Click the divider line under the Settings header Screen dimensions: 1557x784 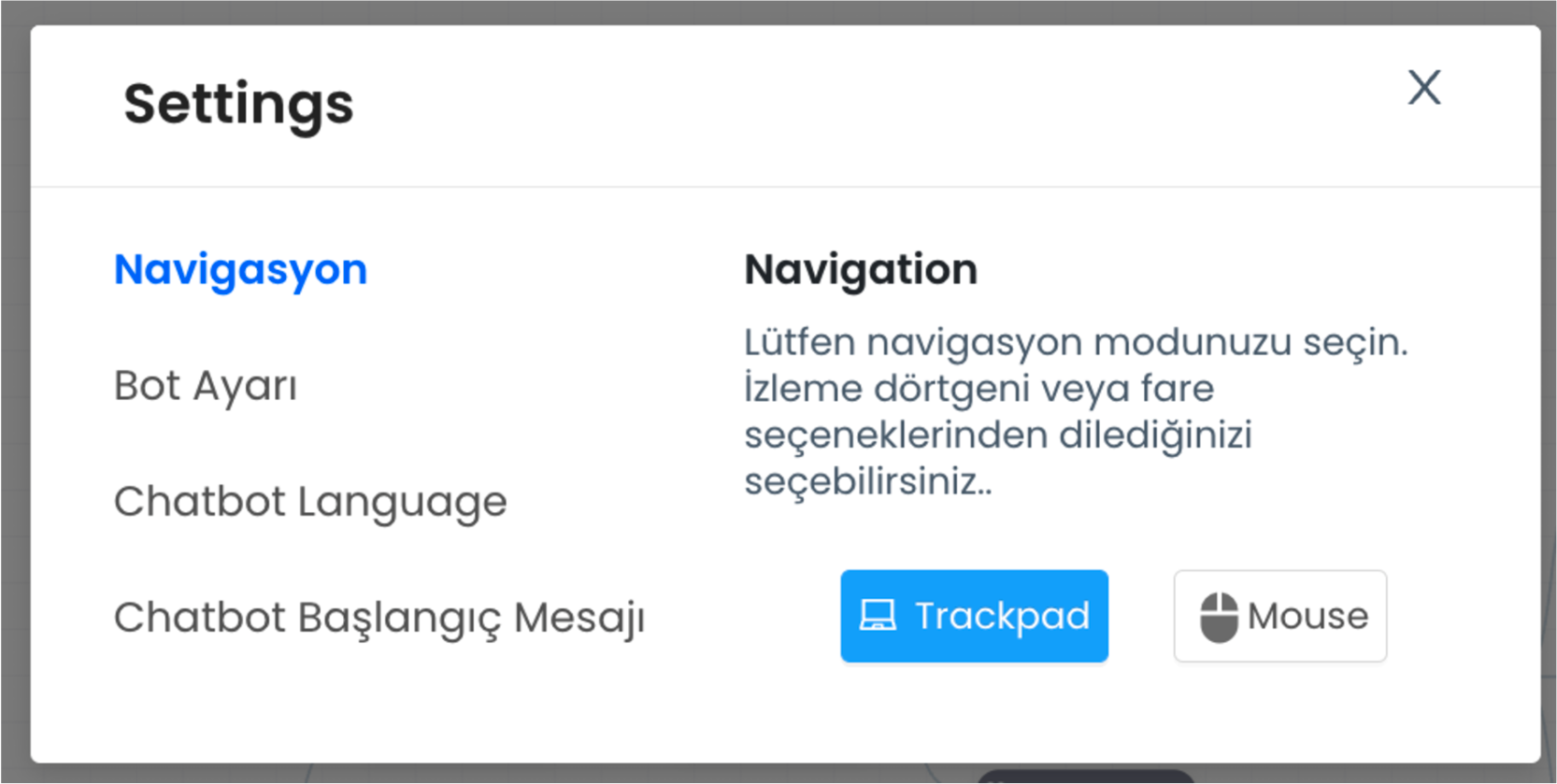pos(785,187)
